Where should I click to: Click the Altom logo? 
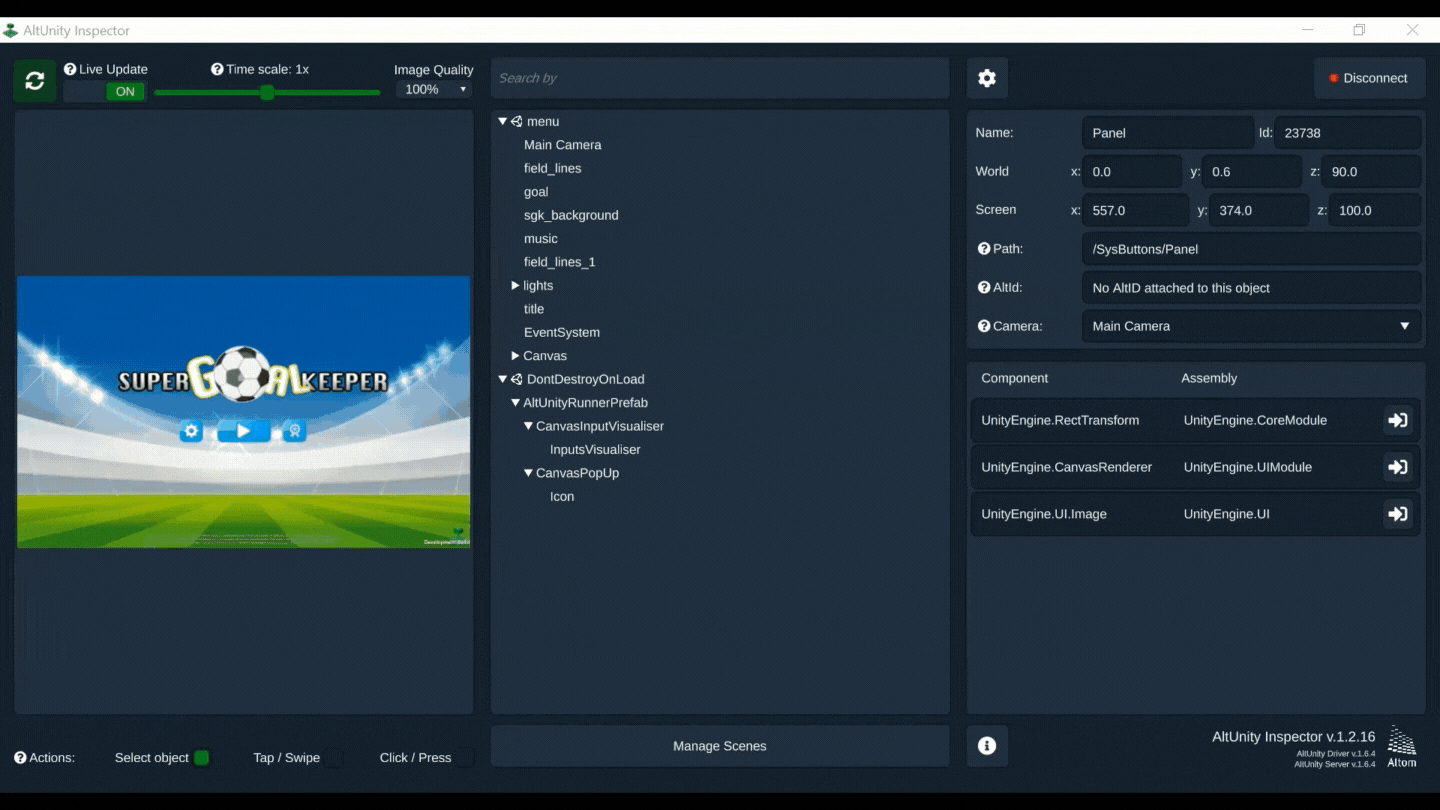pos(1402,746)
